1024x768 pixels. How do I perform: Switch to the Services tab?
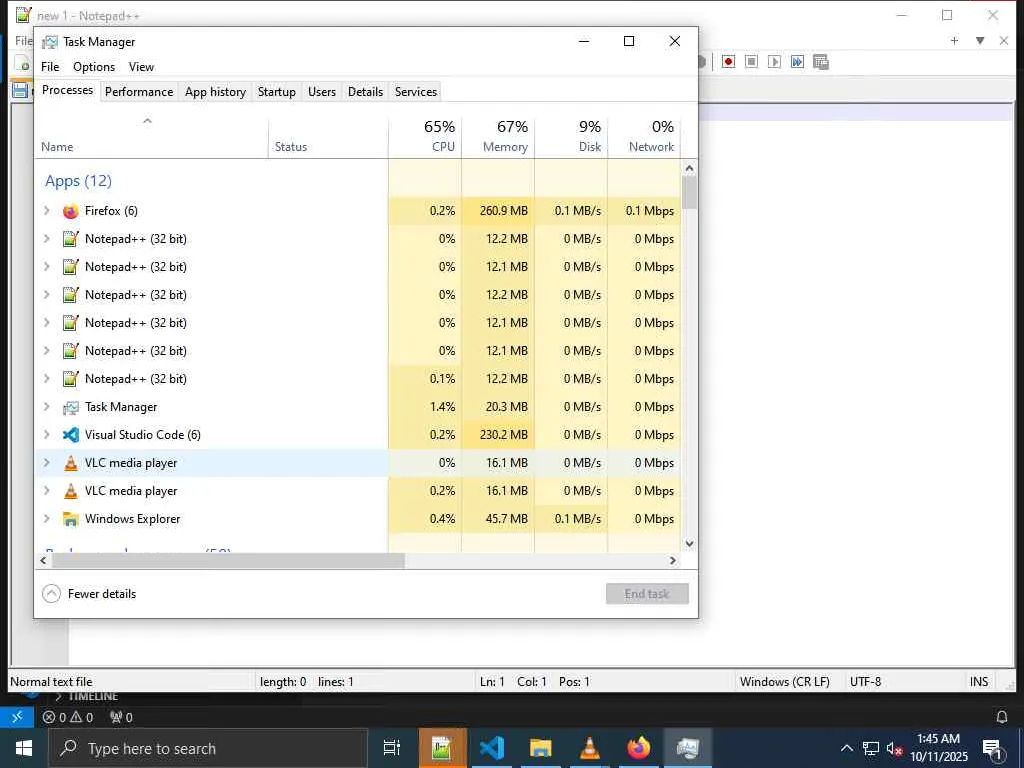(x=416, y=91)
